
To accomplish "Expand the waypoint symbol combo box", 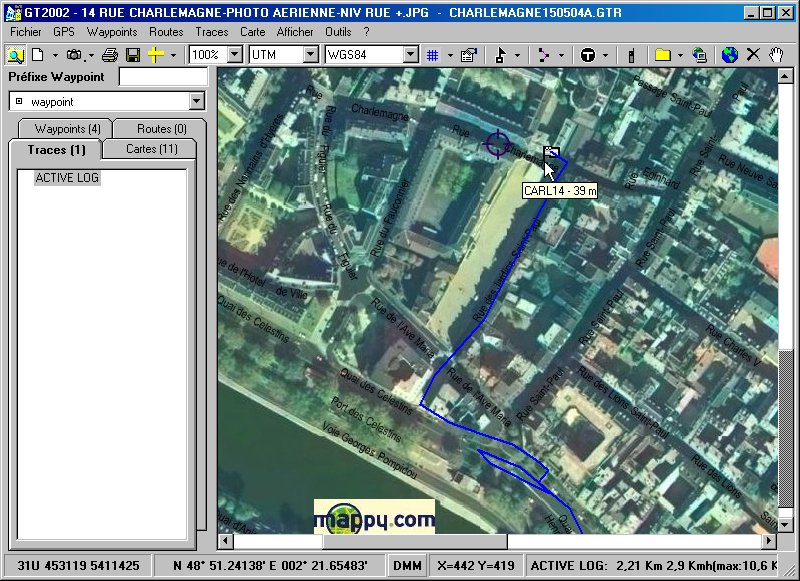I will [x=196, y=101].
